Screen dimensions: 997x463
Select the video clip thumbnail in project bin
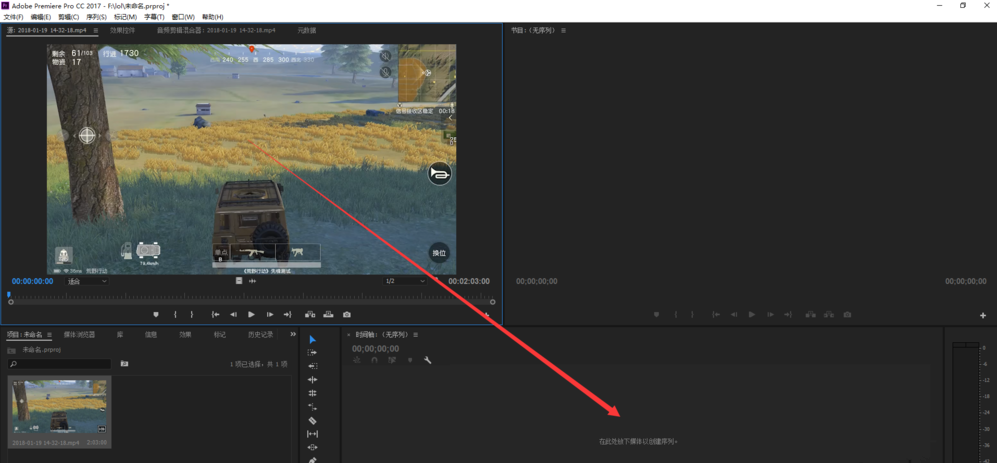coord(59,408)
